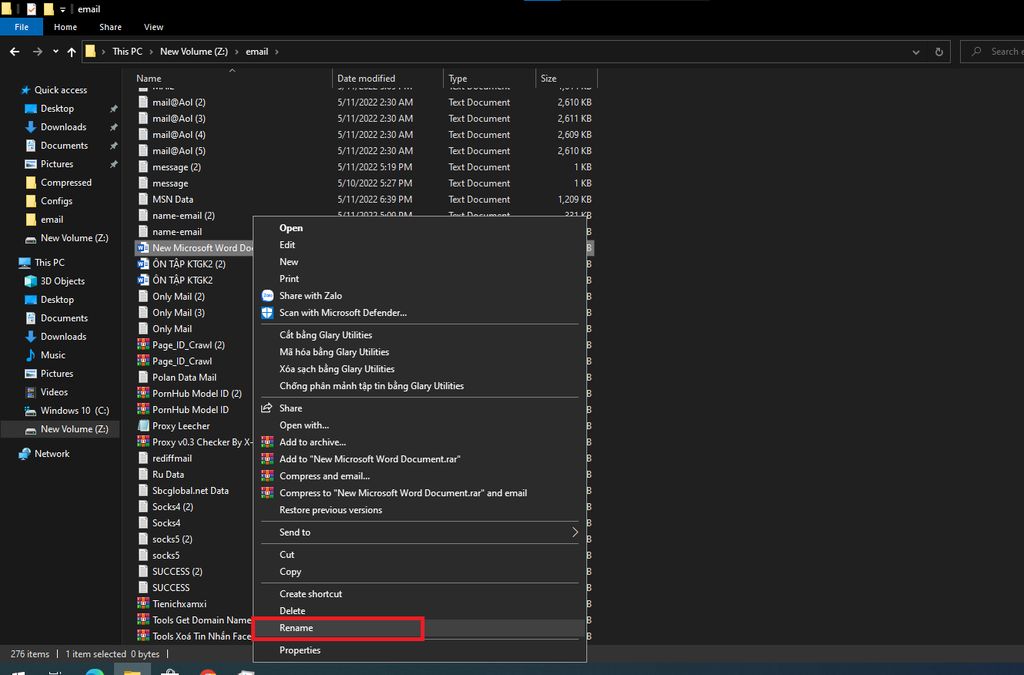
Task: Click Scan with Microsoft Defender shield icon
Action: point(267,313)
